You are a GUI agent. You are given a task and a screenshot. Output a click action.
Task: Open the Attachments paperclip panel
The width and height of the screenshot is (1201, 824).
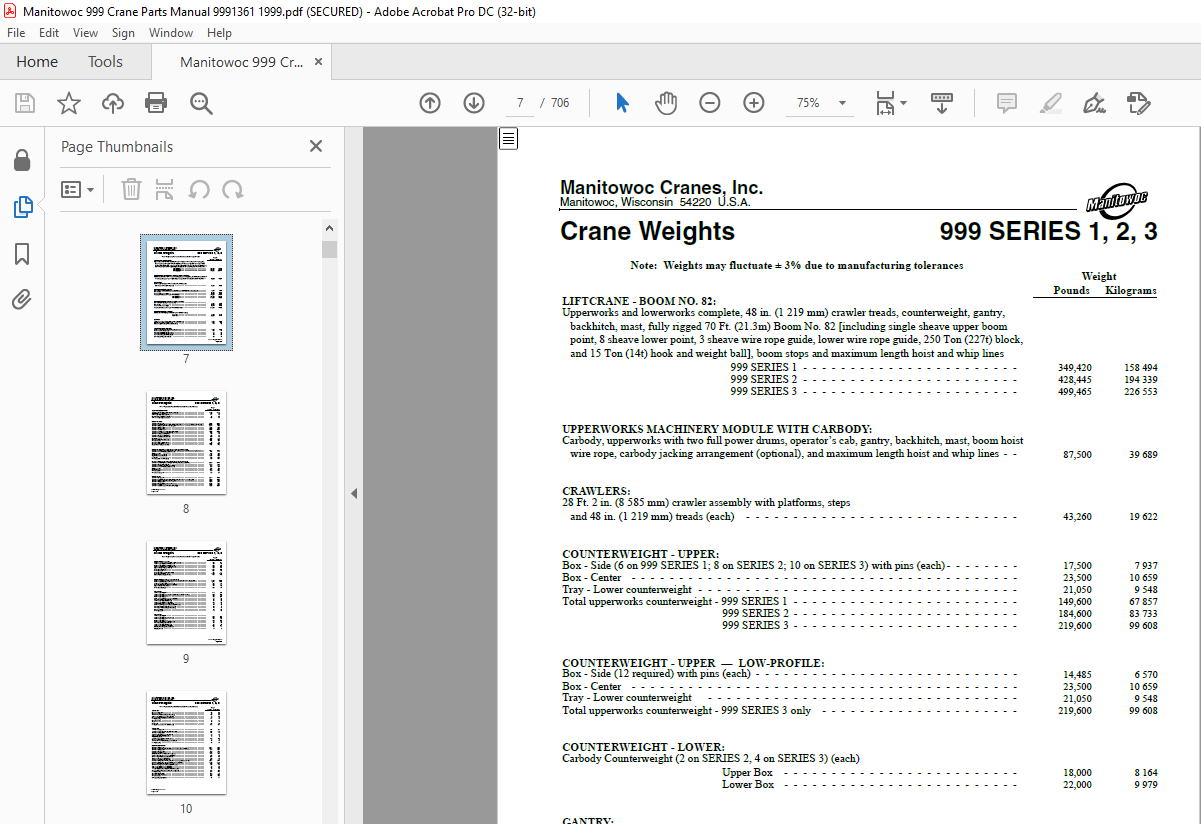tap(22, 299)
